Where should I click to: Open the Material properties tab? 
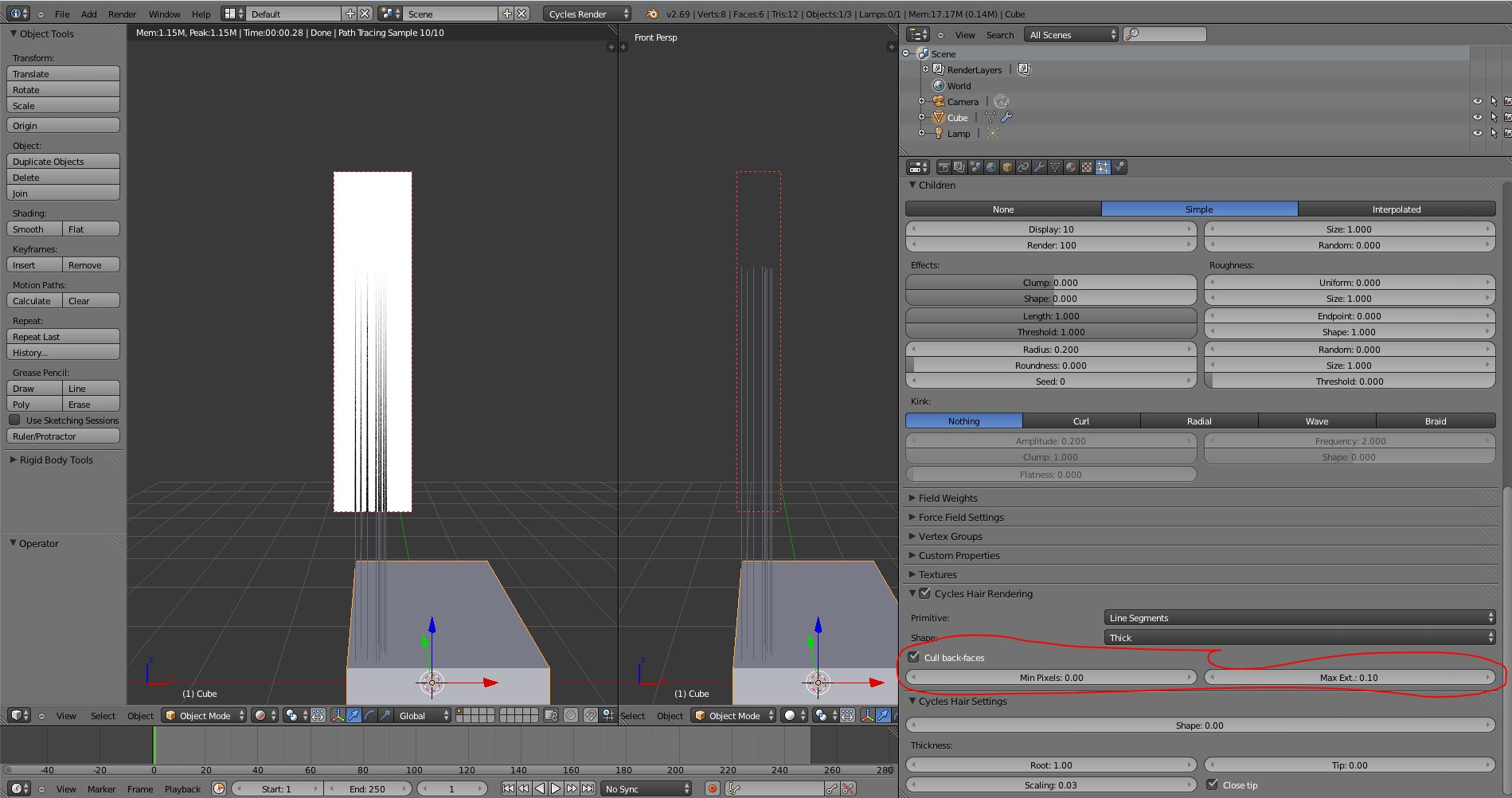point(1071,167)
